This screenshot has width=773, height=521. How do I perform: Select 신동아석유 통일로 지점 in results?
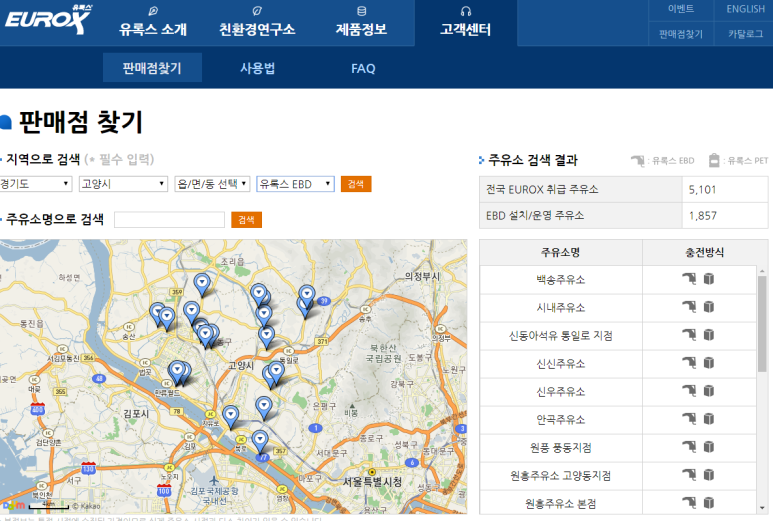click(x=561, y=336)
